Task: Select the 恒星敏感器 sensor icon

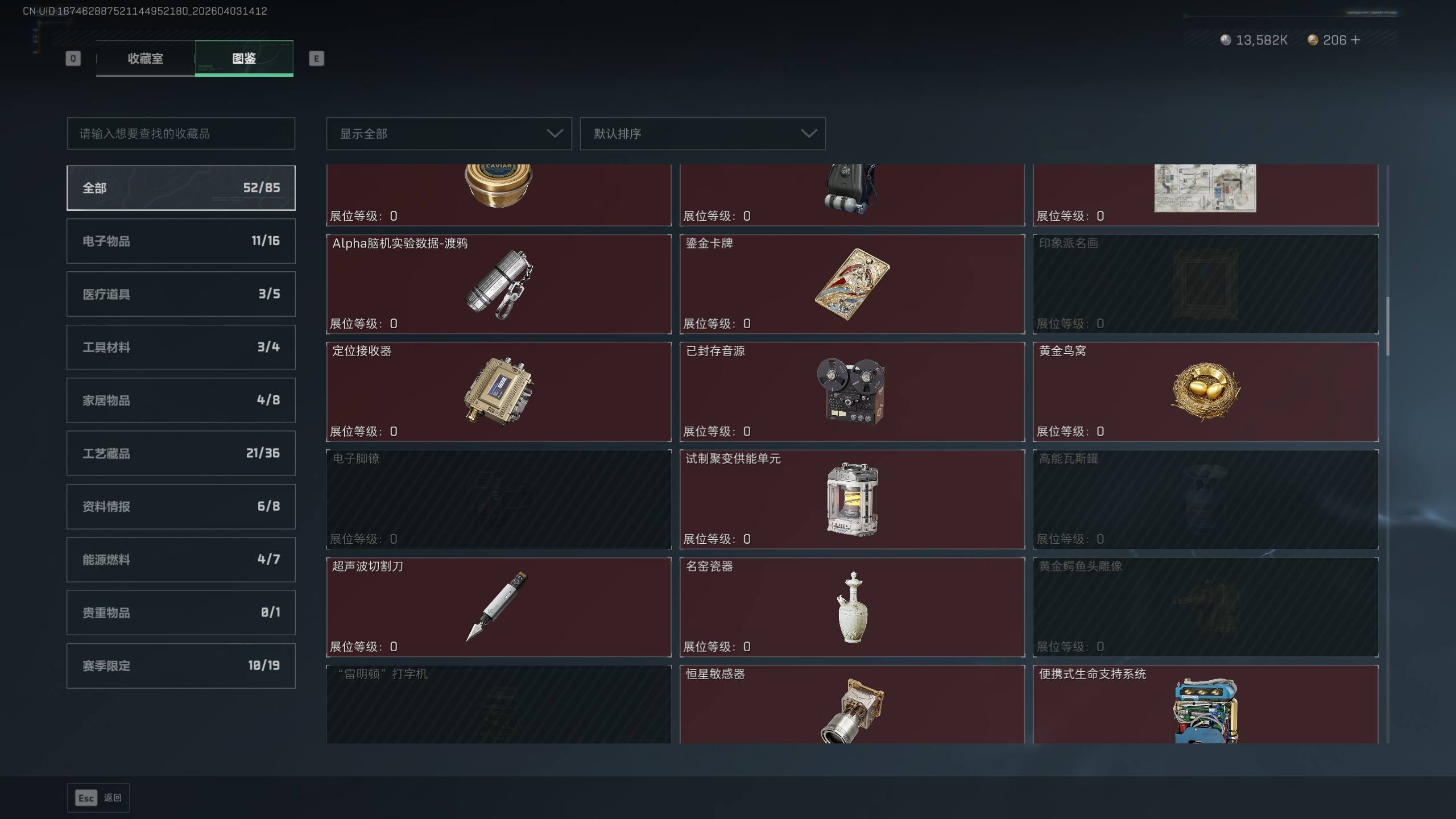Action: pos(852,711)
